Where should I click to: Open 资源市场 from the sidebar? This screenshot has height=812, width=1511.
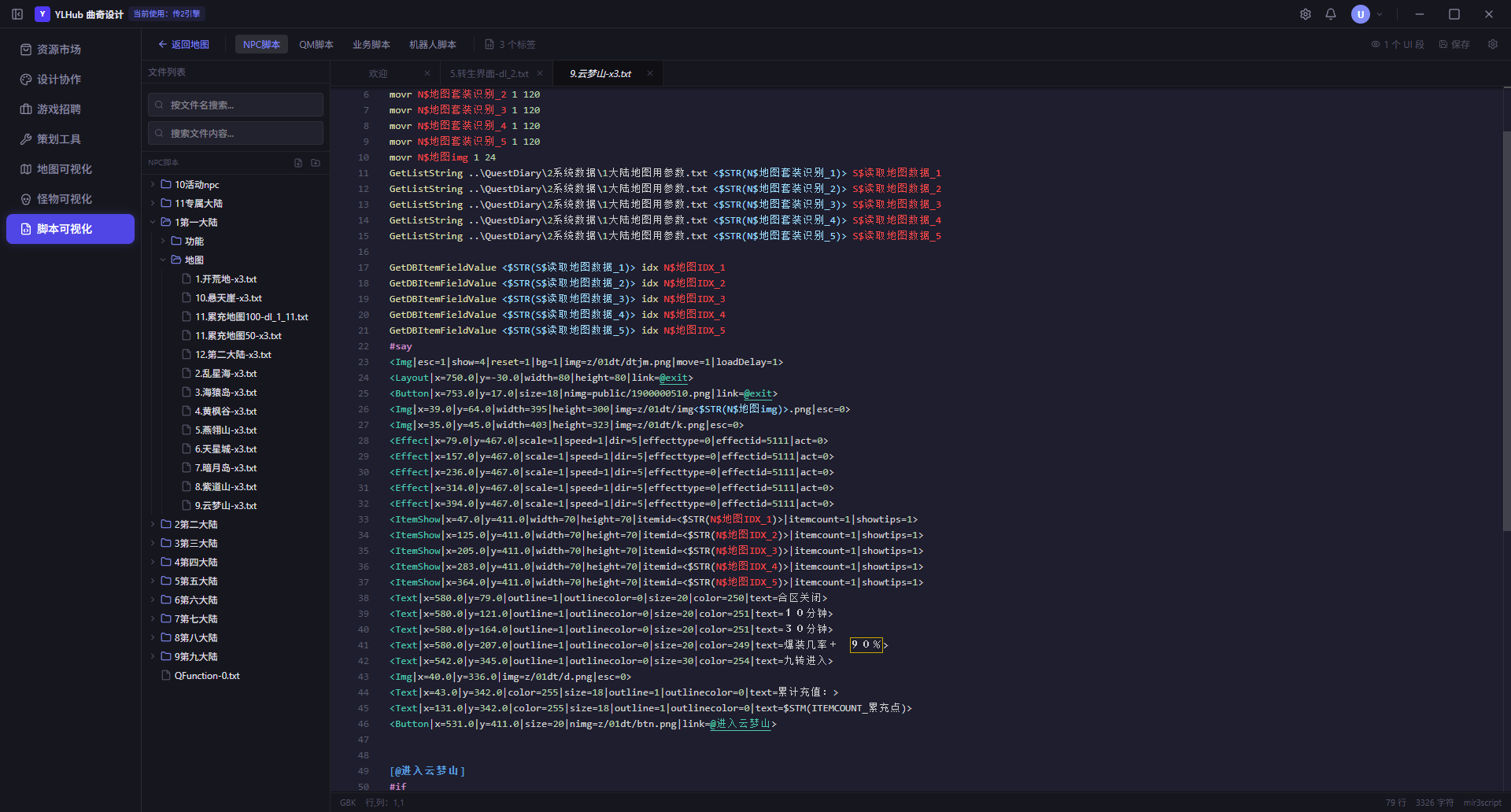pyautogui.click(x=70, y=50)
